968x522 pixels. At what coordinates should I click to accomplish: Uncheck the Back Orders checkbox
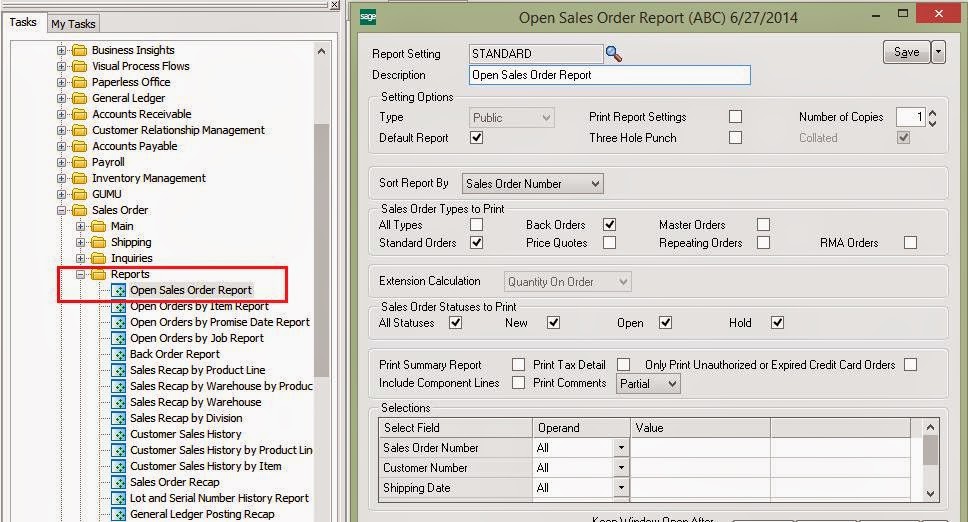tap(609, 224)
